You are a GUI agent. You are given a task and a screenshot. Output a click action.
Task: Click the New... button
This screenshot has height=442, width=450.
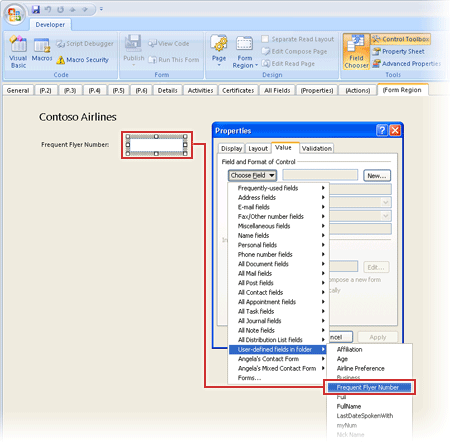(377, 176)
